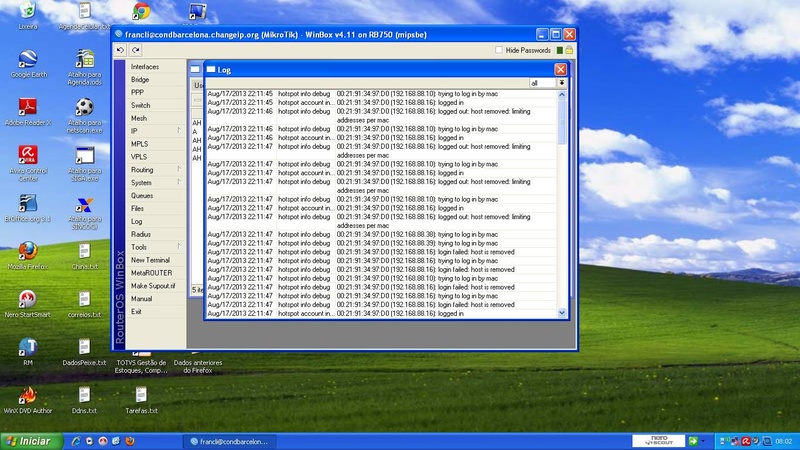Select first log row at 22:11:45 'trying to log in by mac'
Screen dimensions: 800x450
pos(381,94)
